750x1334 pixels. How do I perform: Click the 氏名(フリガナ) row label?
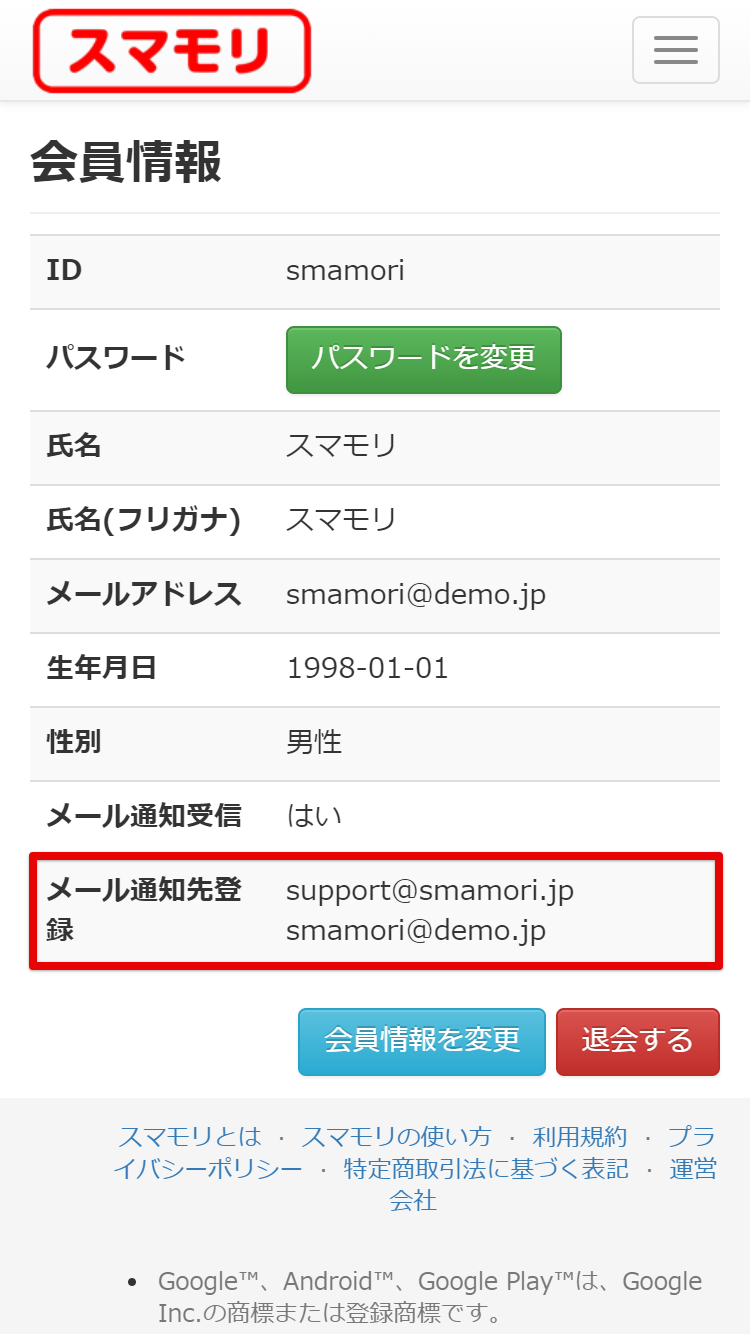[x=144, y=521]
